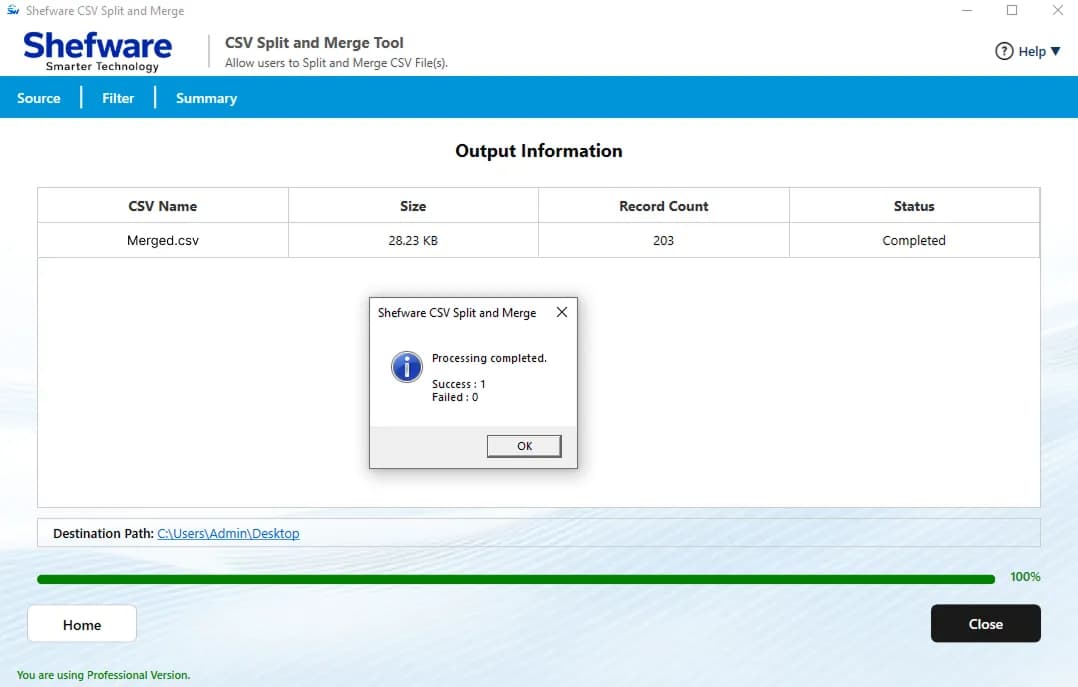Screen dimensions: 1078x687
Task: Close the Shefware main window
Action: (1057, 10)
